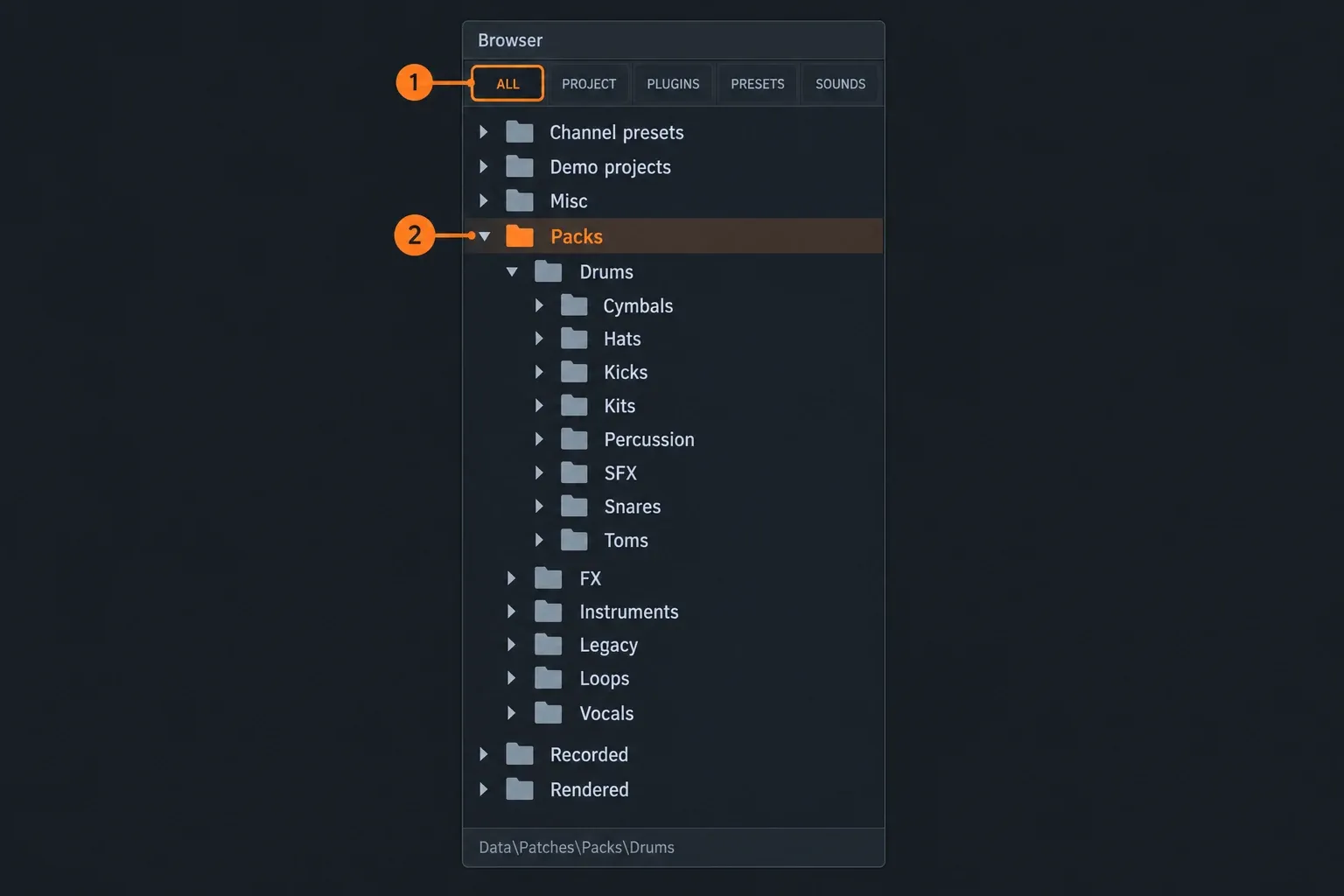Expand the Vocals folder arrow
Viewport: 1344px width, 896px height.
tap(512, 713)
